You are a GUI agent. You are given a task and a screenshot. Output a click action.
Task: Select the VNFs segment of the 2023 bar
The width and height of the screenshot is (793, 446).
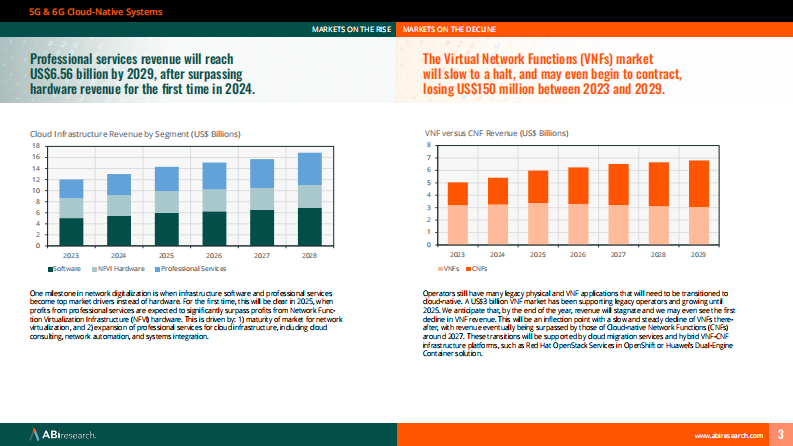point(457,225)
